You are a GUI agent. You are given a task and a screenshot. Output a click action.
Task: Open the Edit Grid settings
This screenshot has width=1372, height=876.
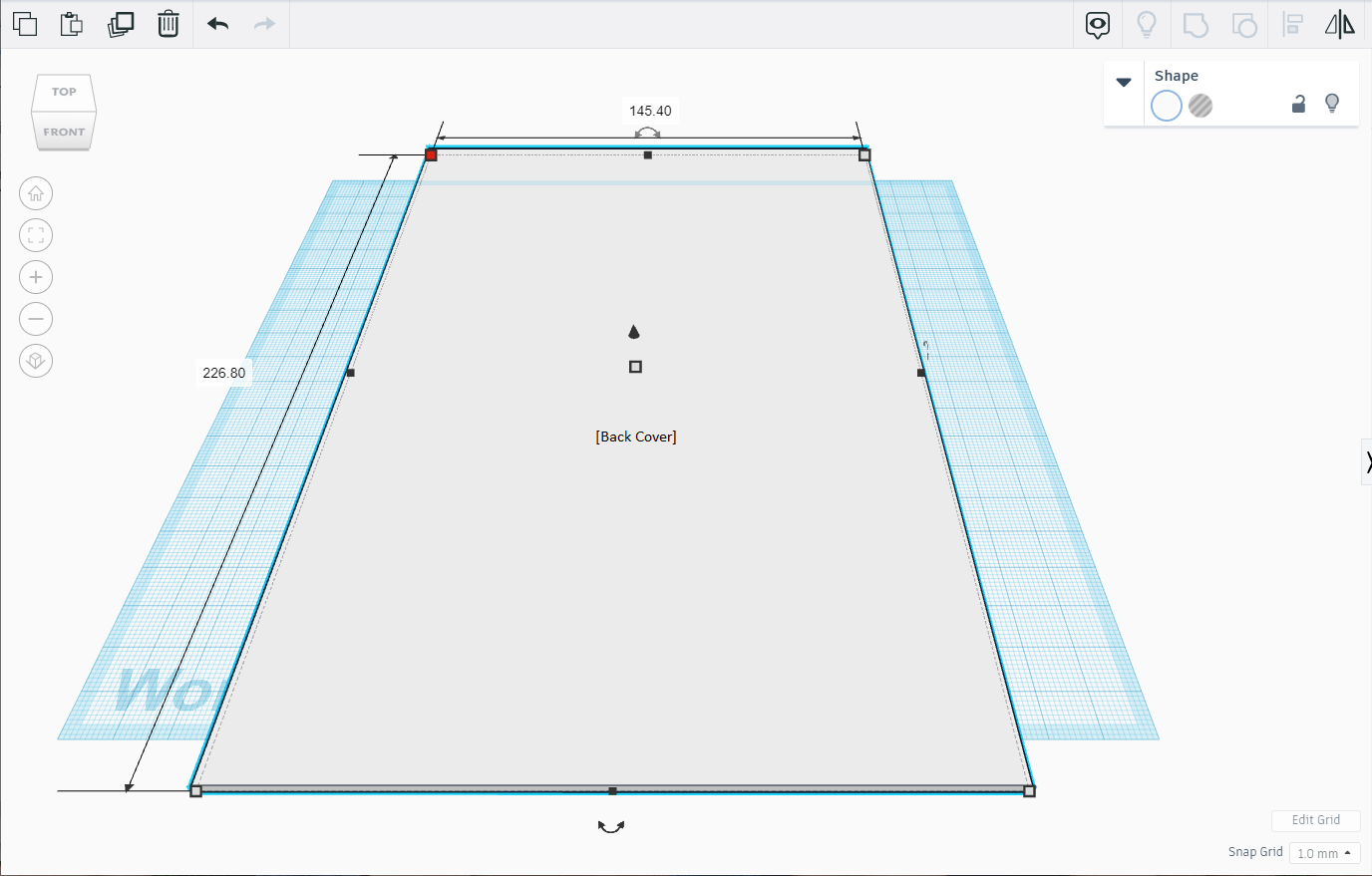click(1316, 820)
